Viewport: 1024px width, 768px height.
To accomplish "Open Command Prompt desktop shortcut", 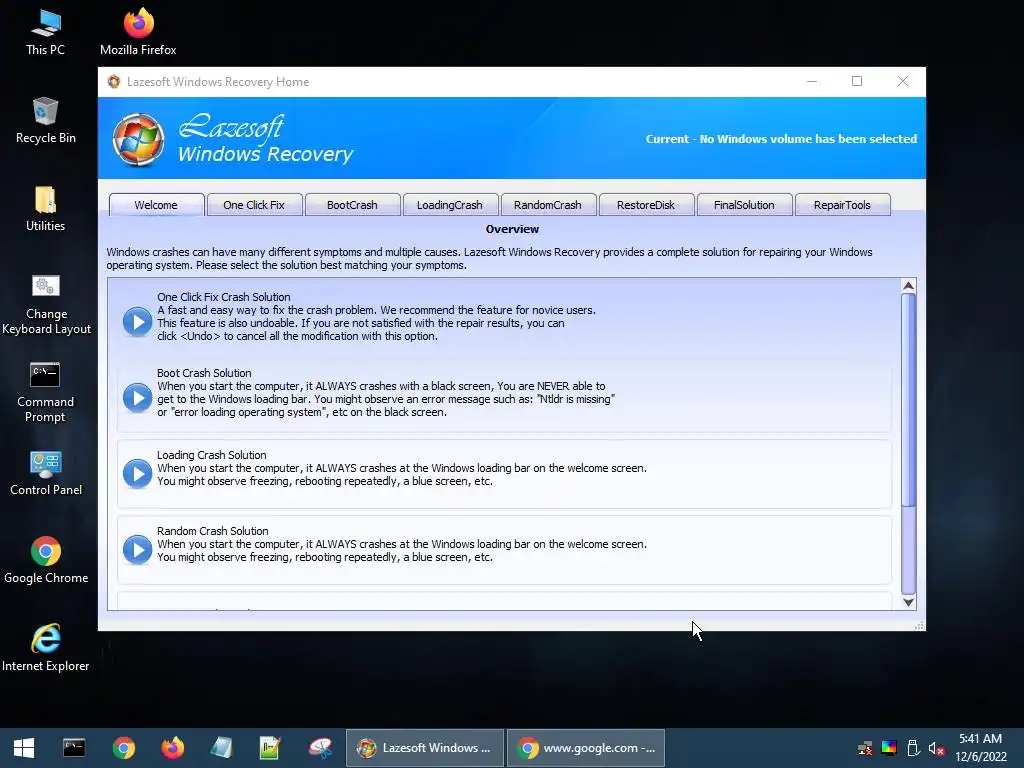I will pyautogui.click(x=45, y=392).
